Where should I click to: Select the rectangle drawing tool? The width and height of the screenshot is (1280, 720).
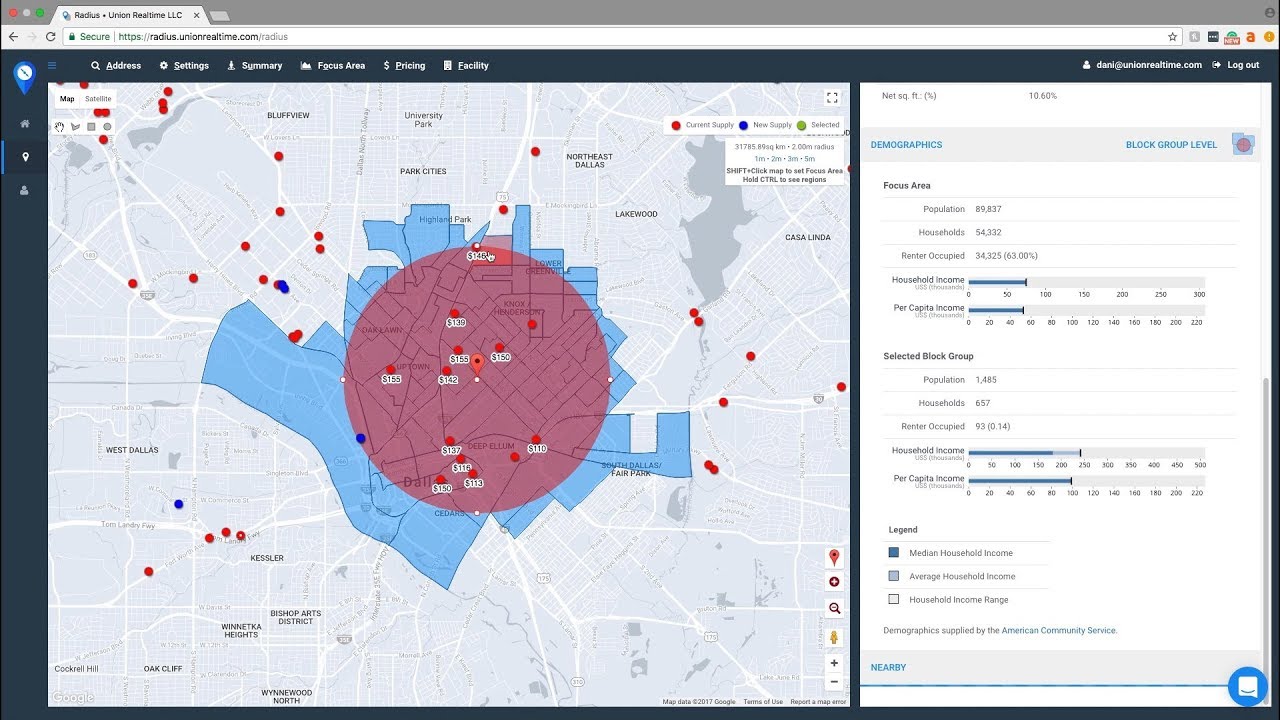91,127
